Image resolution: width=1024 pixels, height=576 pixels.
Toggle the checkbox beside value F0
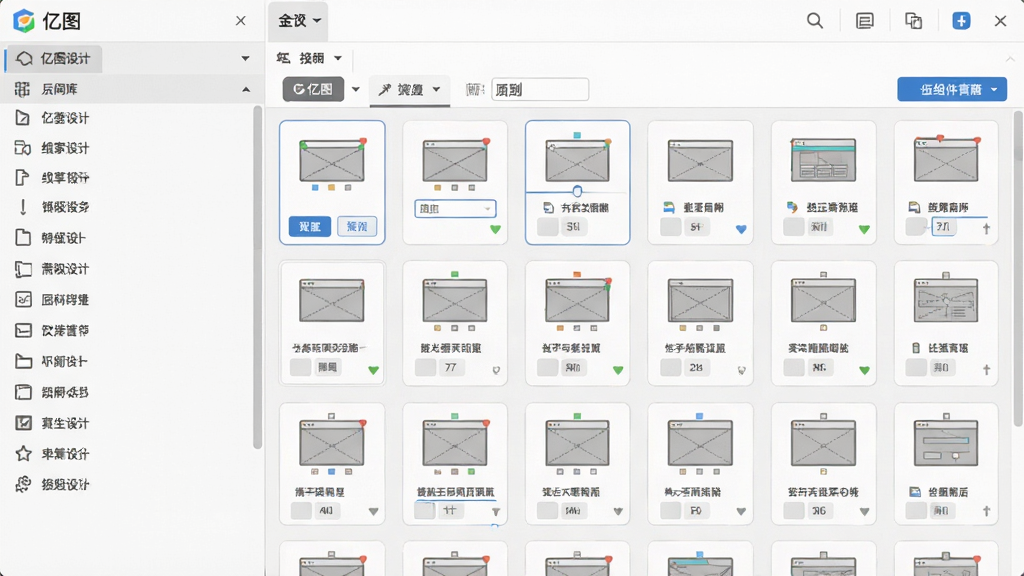pyautogui.click(x=671, y=511)
